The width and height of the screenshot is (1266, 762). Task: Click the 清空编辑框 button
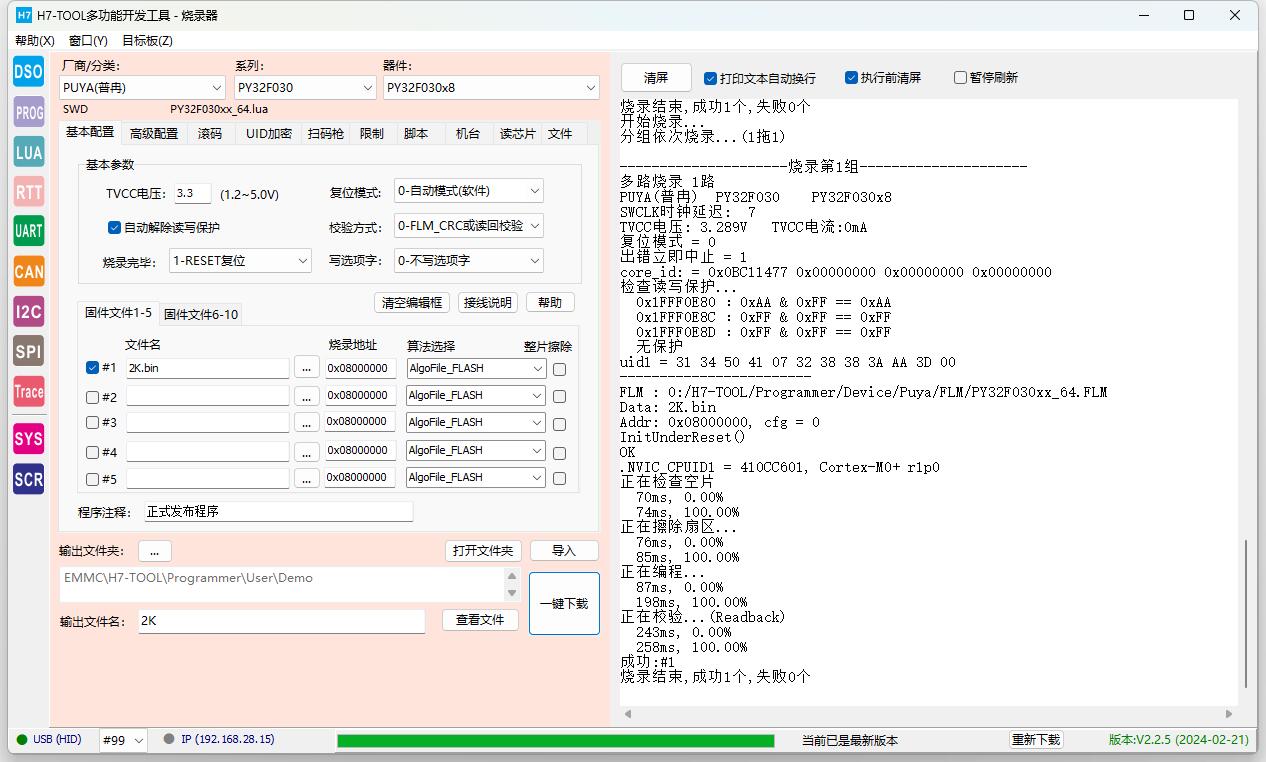tap(412, 303)
